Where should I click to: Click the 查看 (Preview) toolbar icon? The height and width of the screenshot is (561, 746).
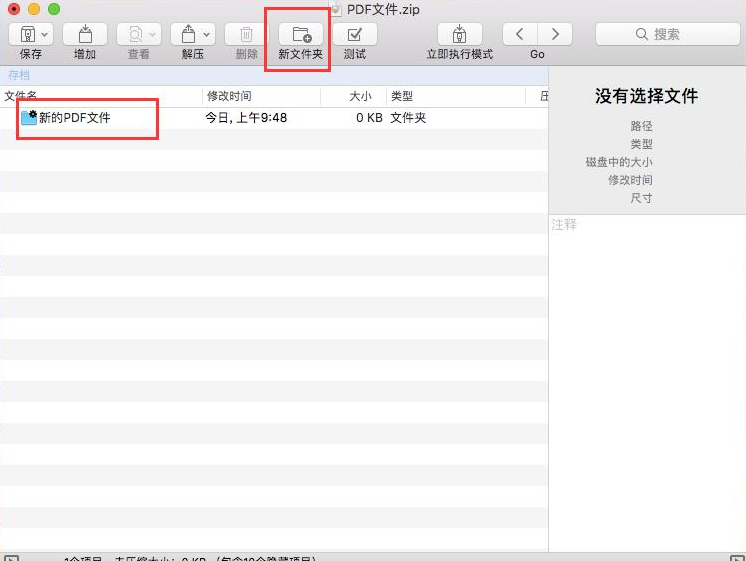tap(133, 34)
